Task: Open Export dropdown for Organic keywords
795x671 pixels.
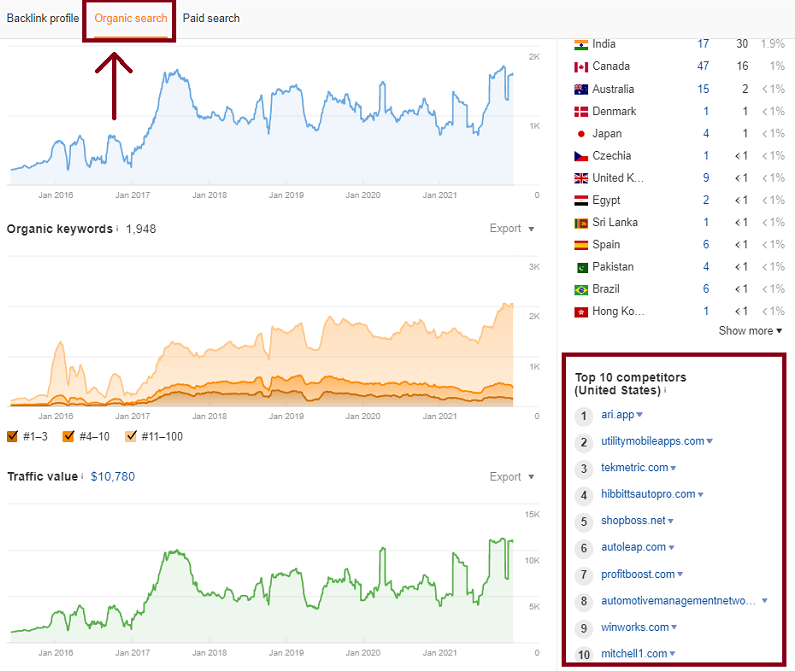Action: [x=512, y=228]
